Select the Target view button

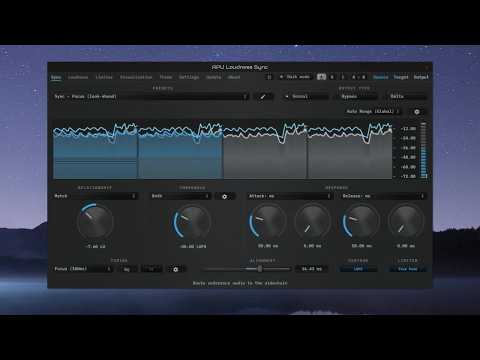point(401,77)
